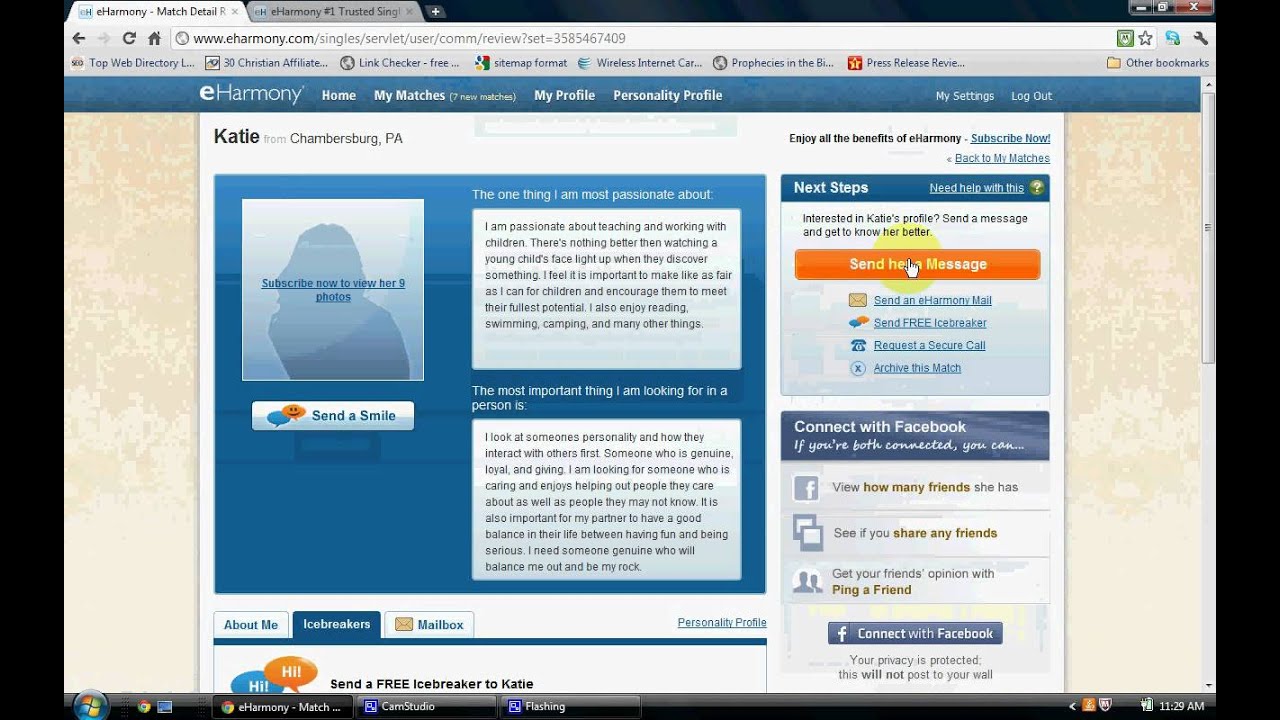Close the eHarmony #1 Trusted Singles tab

pos(409,11)
